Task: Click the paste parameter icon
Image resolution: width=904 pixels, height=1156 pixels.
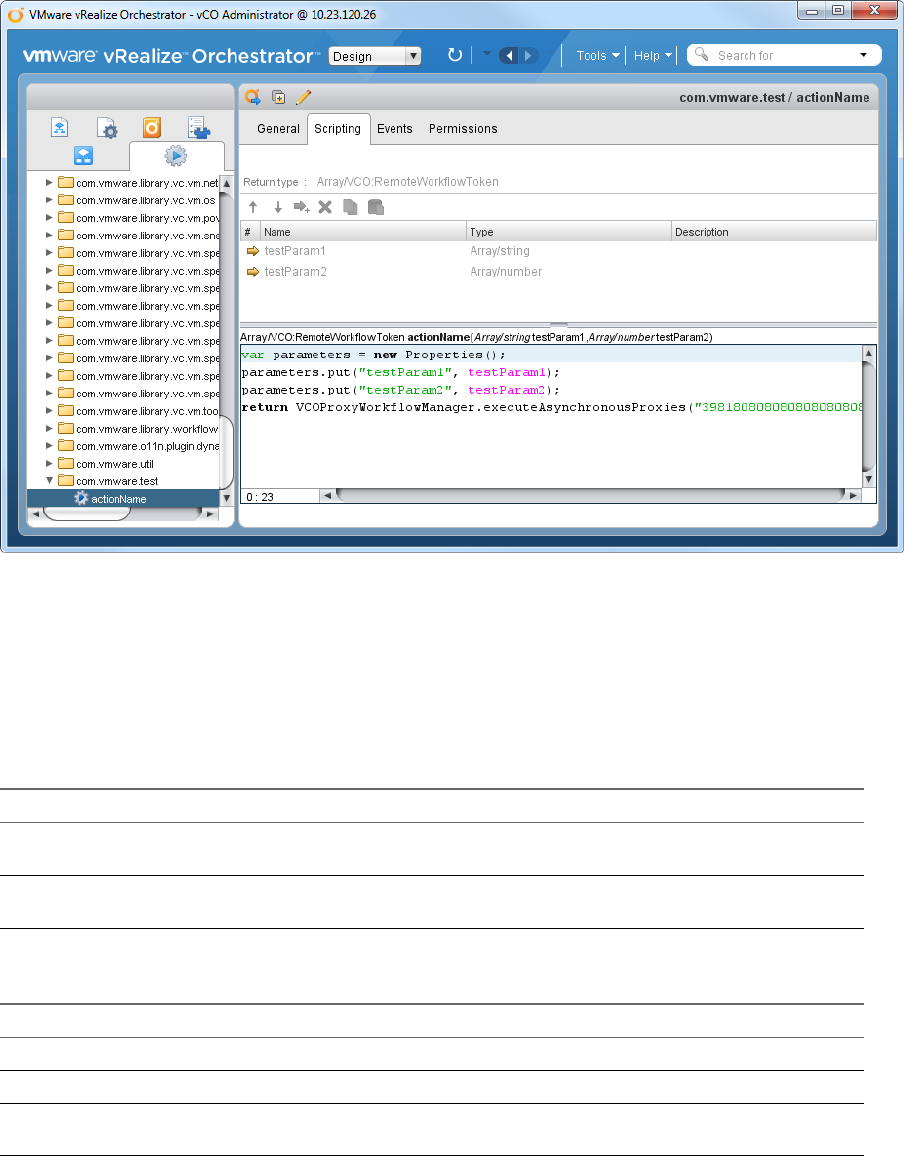Action: 376,207
